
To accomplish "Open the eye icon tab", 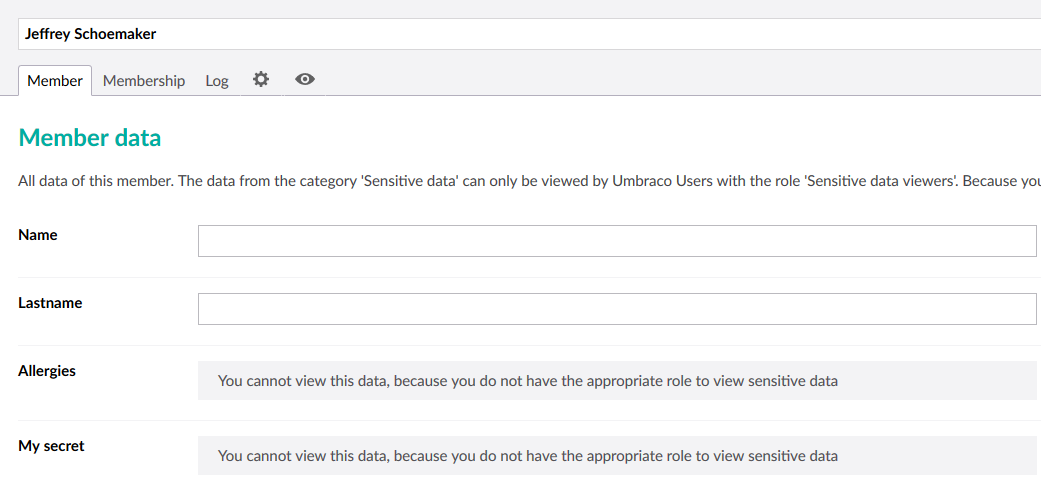I will (x=305, y=80).
